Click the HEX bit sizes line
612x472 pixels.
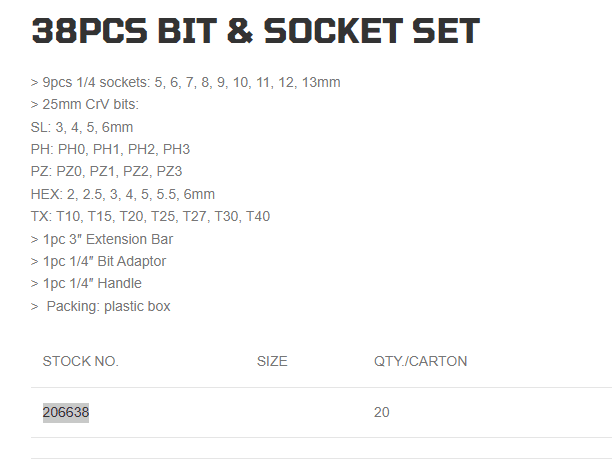[x=123, y=194]
